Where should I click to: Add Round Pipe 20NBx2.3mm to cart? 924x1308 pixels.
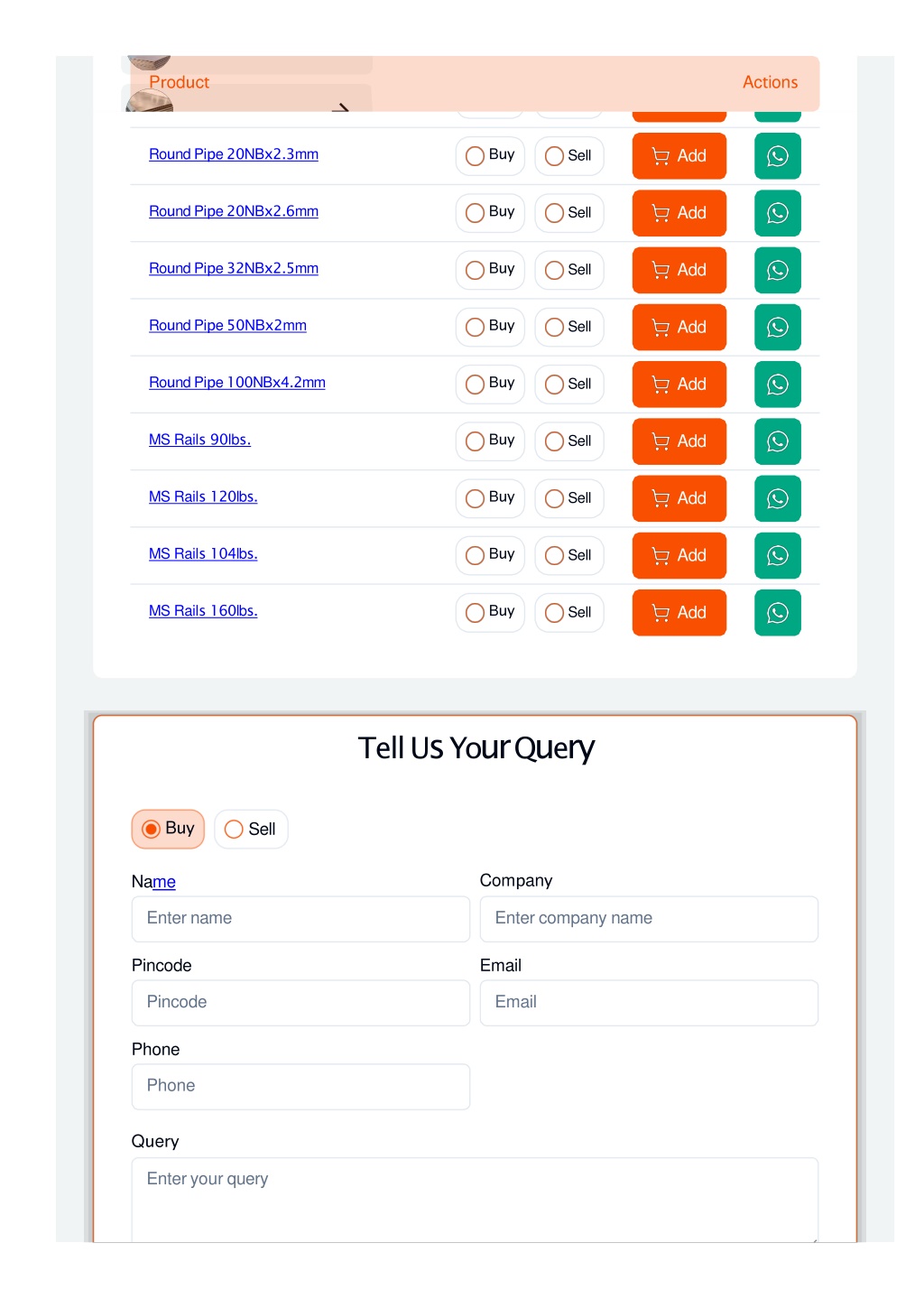tap(679, 156)
